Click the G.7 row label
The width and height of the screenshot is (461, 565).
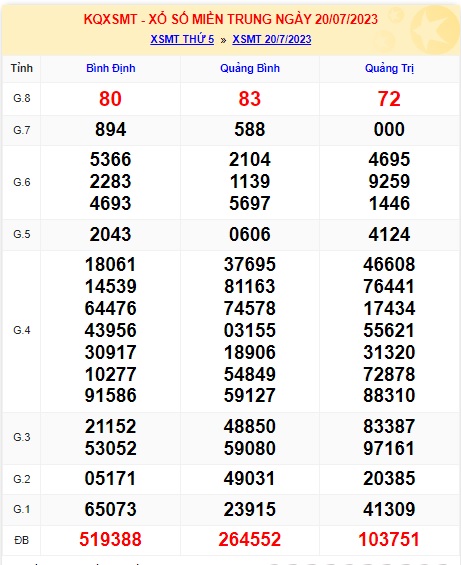pos(22,130)
